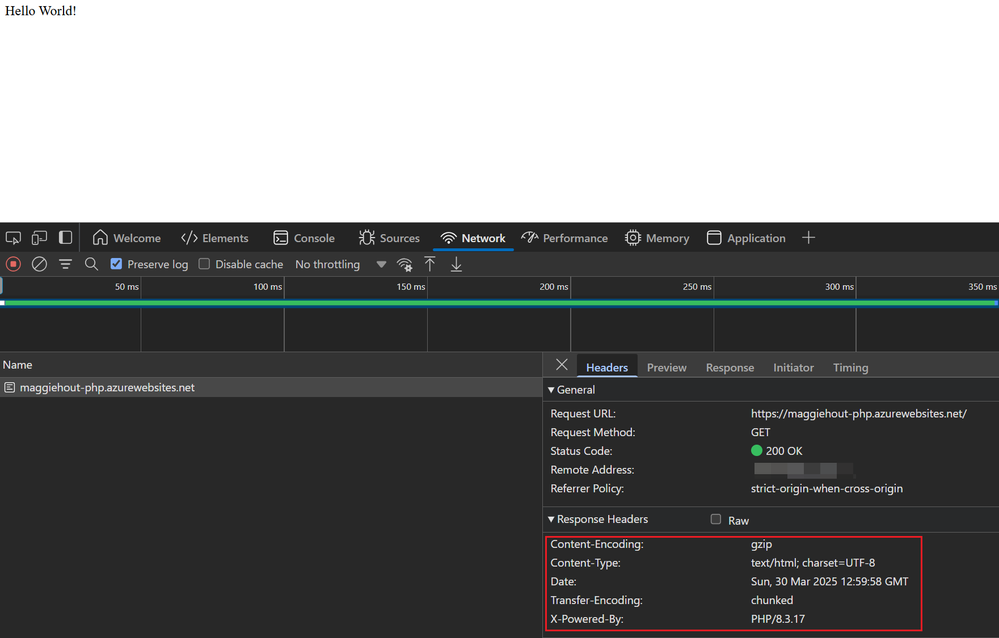Click the Content-Type header name
This screenshot has width=999, height=638.
coord(586,563)
